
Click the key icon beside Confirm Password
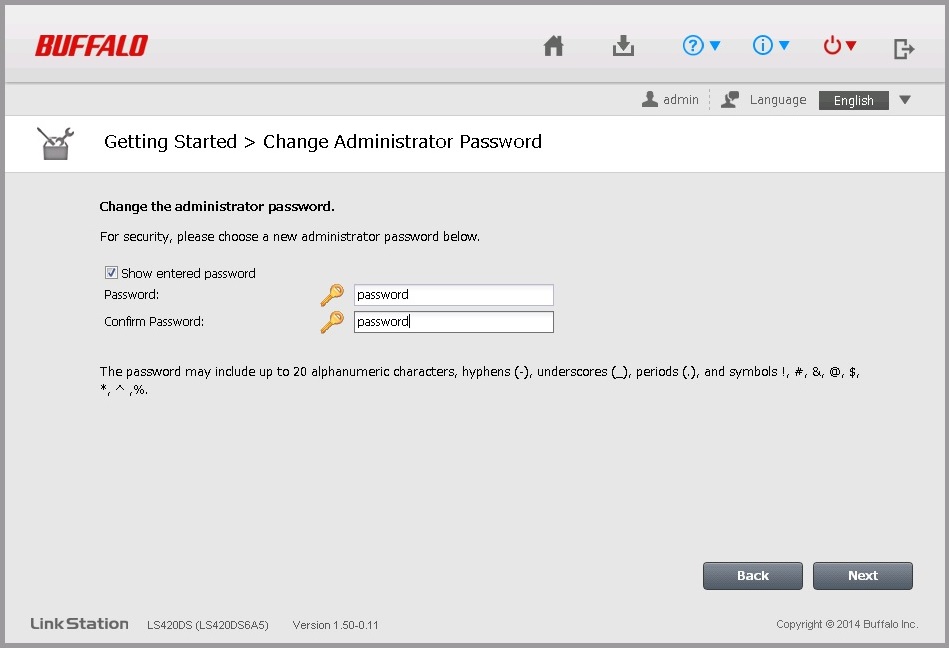coord(332,322)
